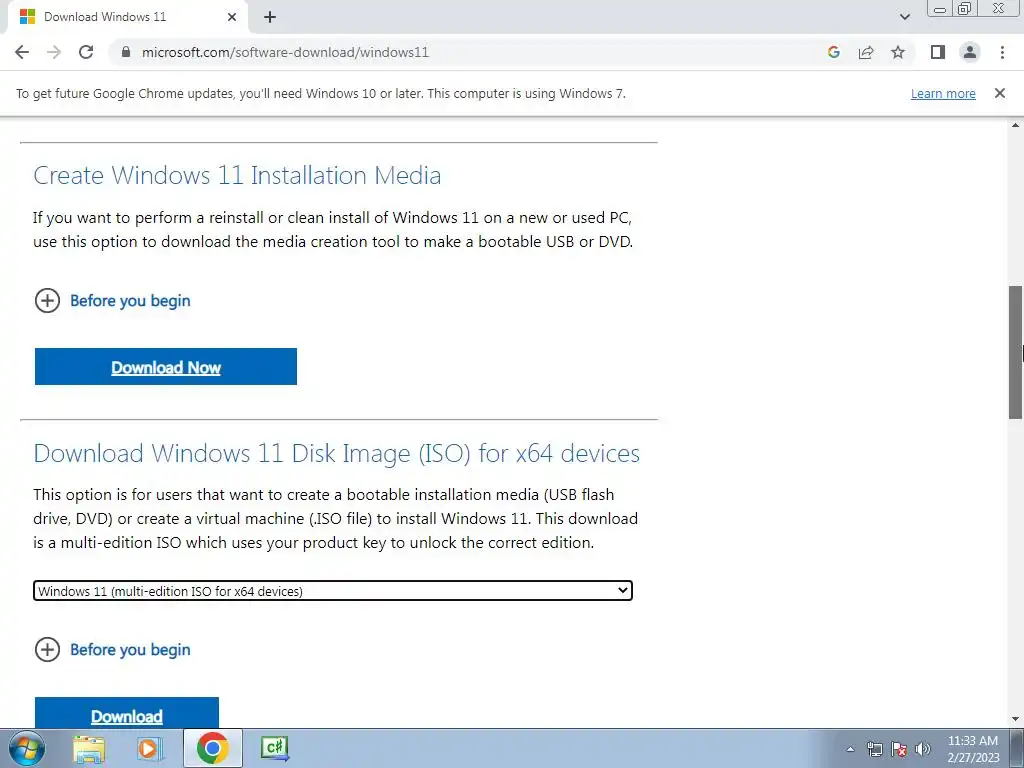The height and width of the screenshot is (768, 1024).
Task: Bookmark this tab with the star
Action: click(898, 52)
